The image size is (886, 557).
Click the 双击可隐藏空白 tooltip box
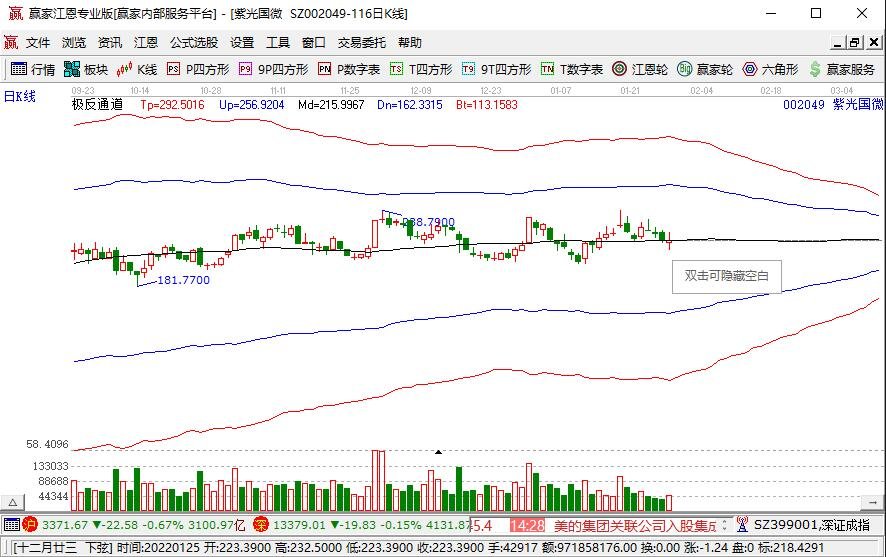point(727,276)
